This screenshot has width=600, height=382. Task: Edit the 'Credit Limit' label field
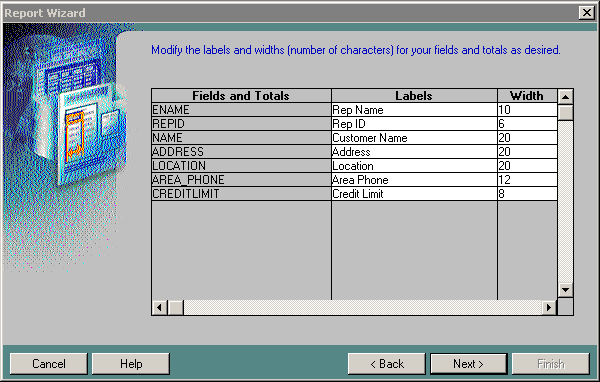pos(414,194)
